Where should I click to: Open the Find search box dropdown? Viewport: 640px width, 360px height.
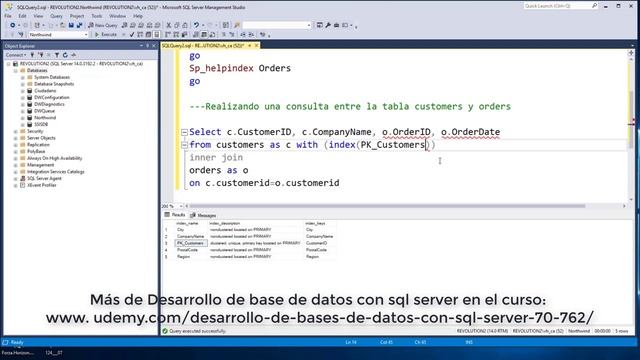(309, 25)
